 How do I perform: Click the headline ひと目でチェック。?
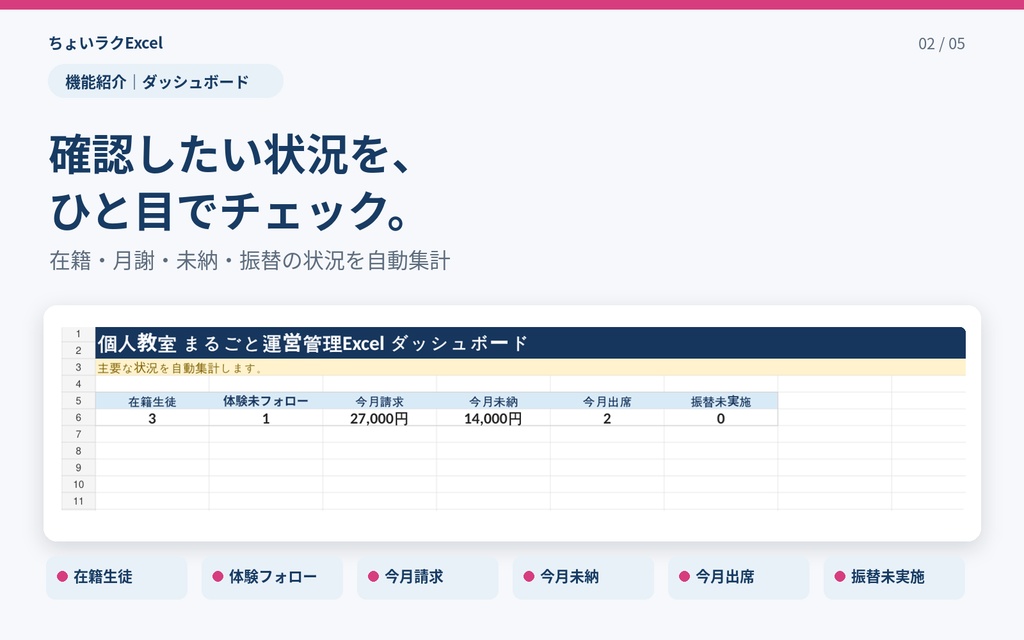pos(230,211)
